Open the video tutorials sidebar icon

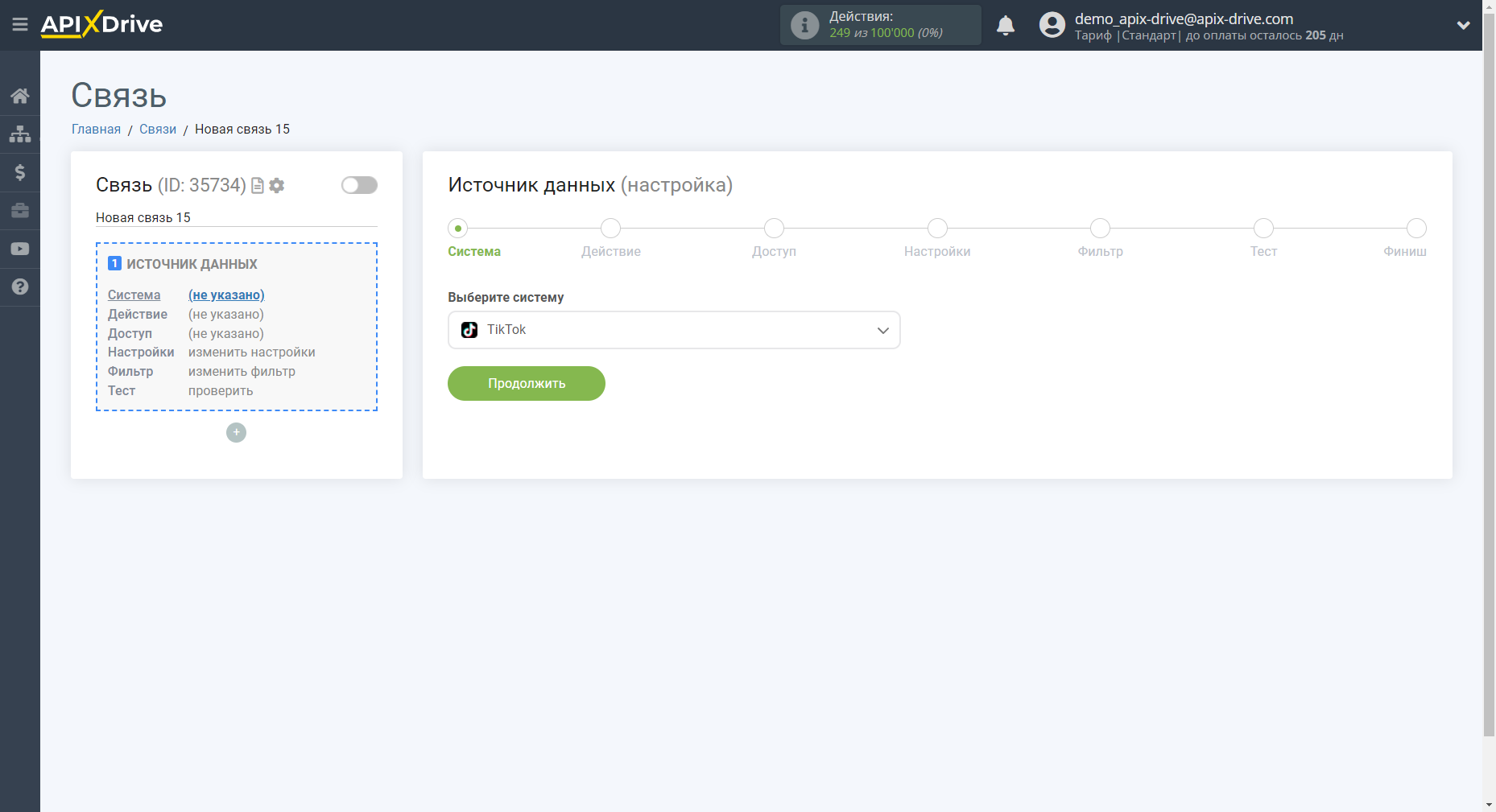coord(20,249)
